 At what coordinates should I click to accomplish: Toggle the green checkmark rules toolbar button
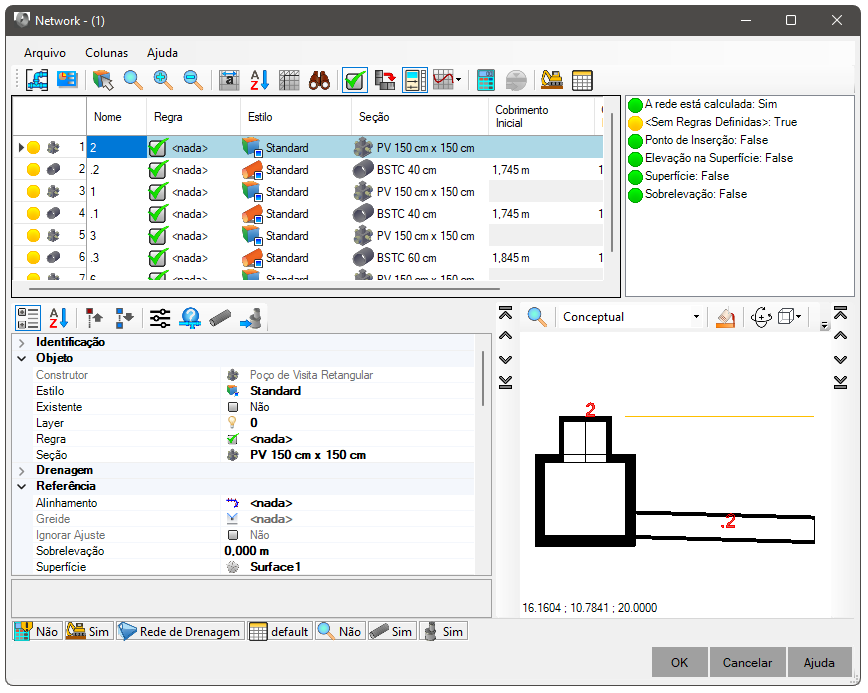point(355,80)
